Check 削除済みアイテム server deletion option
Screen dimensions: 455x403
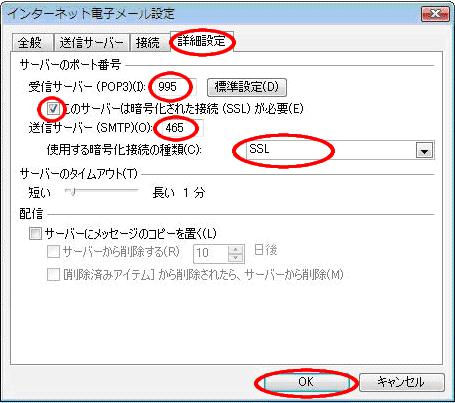53,275
